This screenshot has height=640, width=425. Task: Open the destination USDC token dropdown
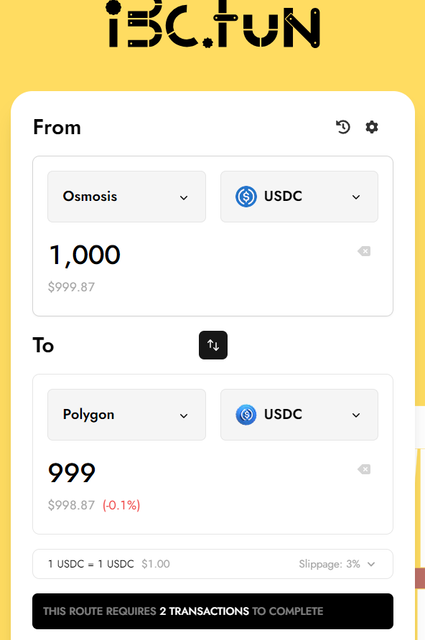click(299, 415)
